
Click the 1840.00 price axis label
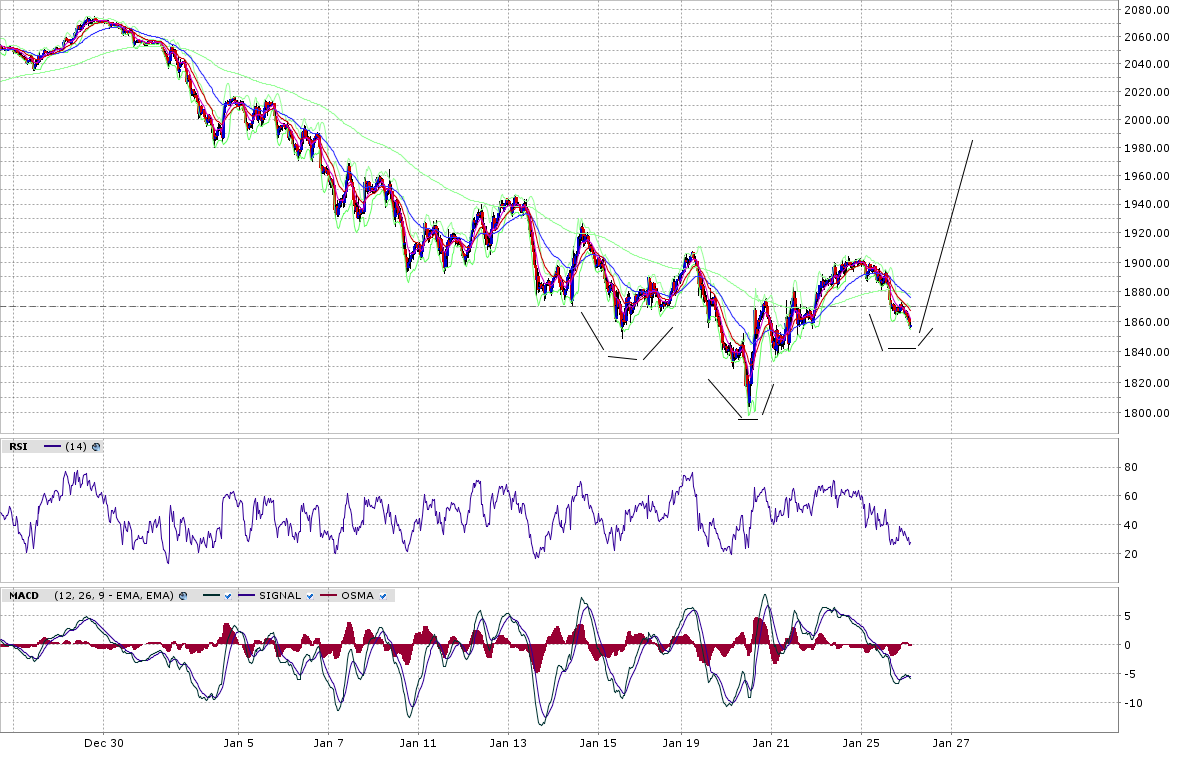tap(1146, 352)
